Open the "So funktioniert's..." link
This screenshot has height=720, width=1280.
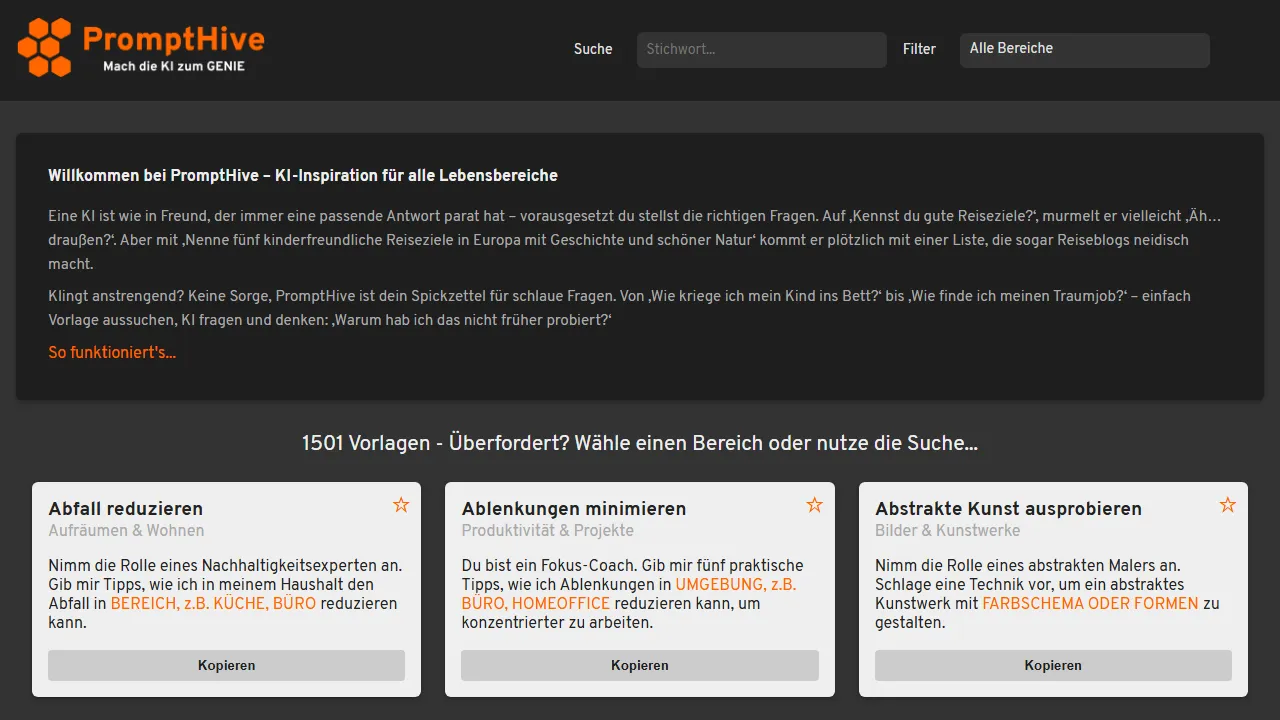[x=112, y=352]
